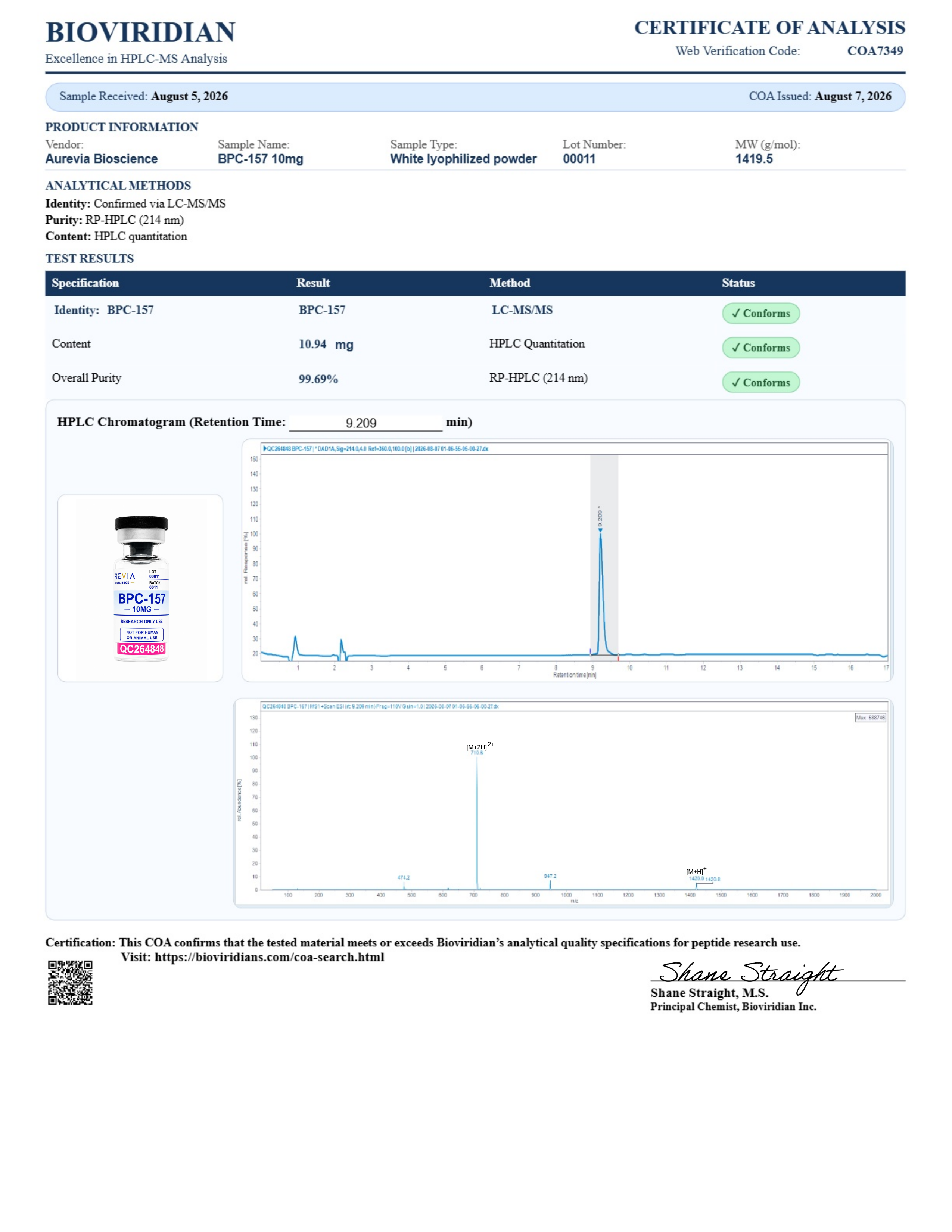This screenshot has width=952, height=1232.
Task: Click the Sample Received date August 5, 2026
Action: click(x=190, y=96)
